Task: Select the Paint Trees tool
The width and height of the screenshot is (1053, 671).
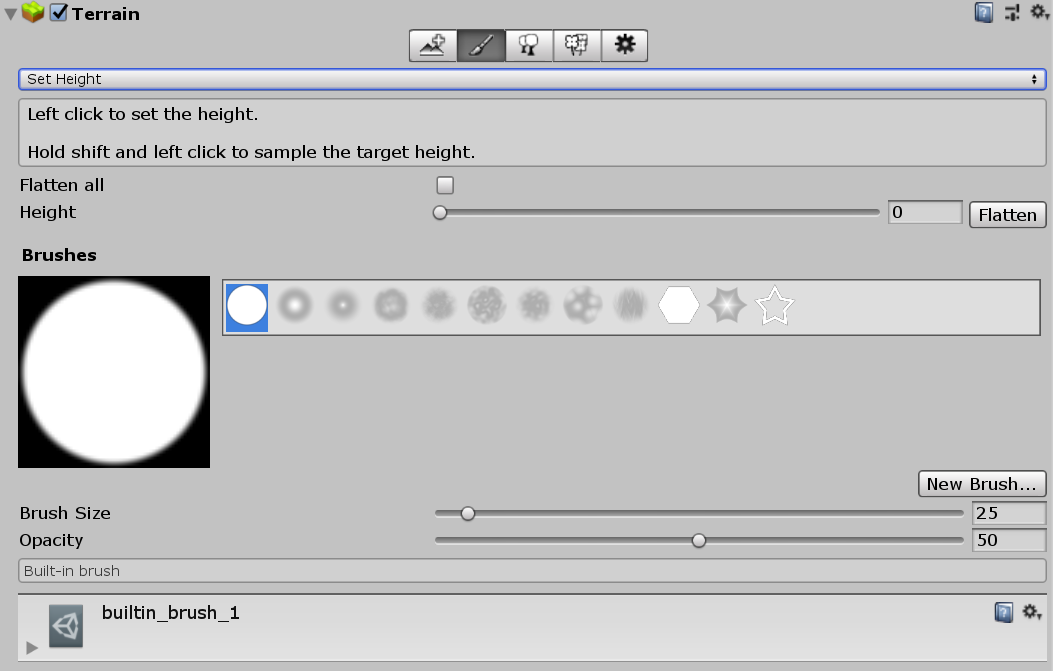Action: (529, 46)
